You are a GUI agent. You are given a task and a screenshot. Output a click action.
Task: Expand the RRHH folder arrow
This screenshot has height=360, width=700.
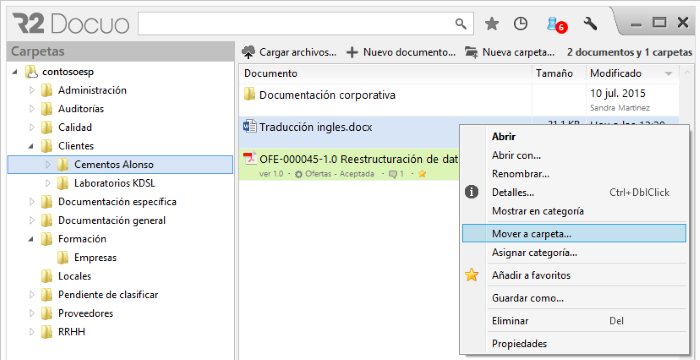point(31,332)
